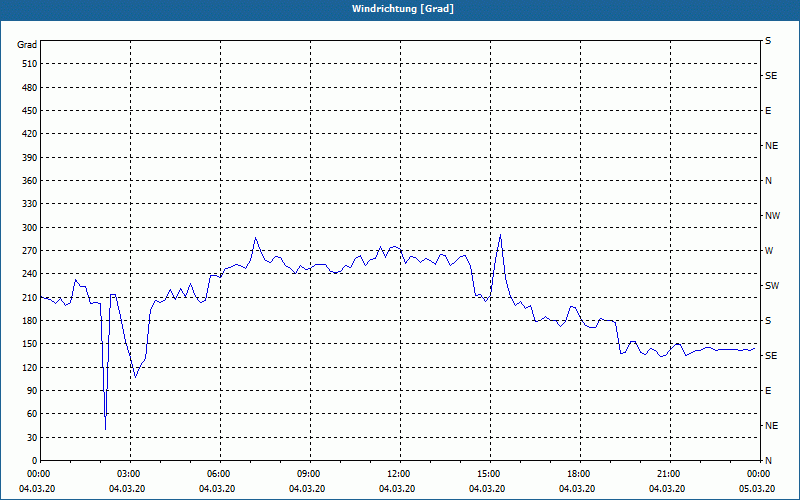Click the E compass label level with 450

[x=768, y=111]
